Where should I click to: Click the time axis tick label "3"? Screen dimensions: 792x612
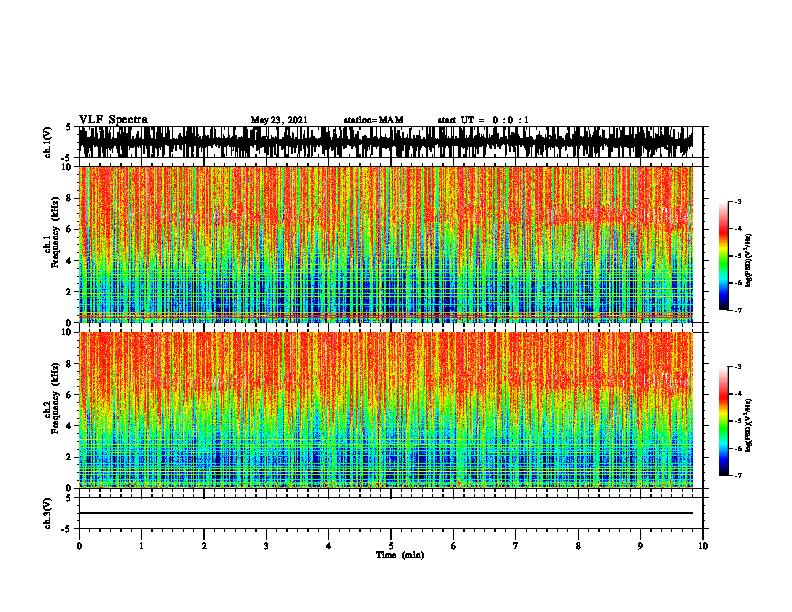266,546
